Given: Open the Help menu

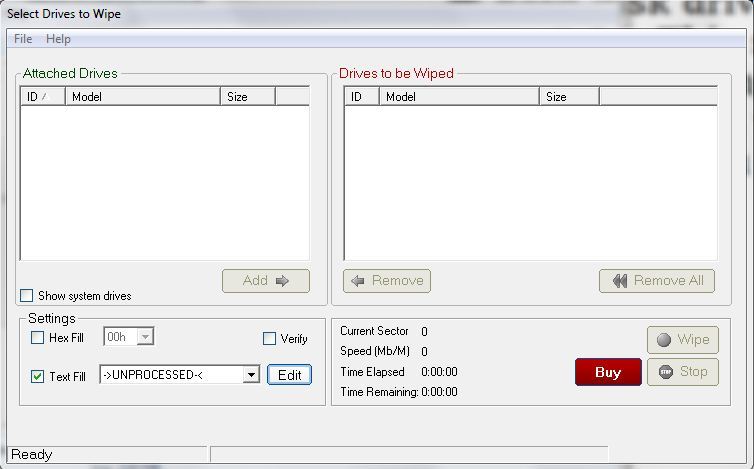Looking at the screenshot, I should click(58, 39).
